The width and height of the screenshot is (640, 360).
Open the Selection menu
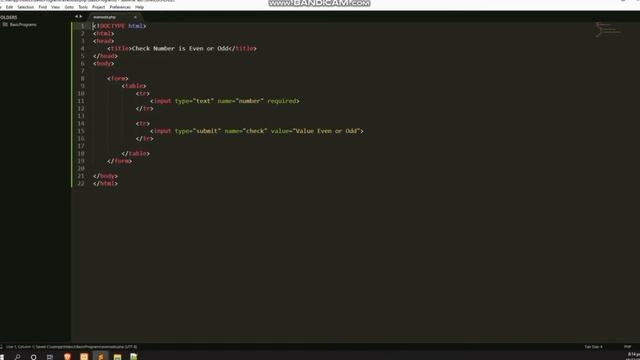[26, 7]
